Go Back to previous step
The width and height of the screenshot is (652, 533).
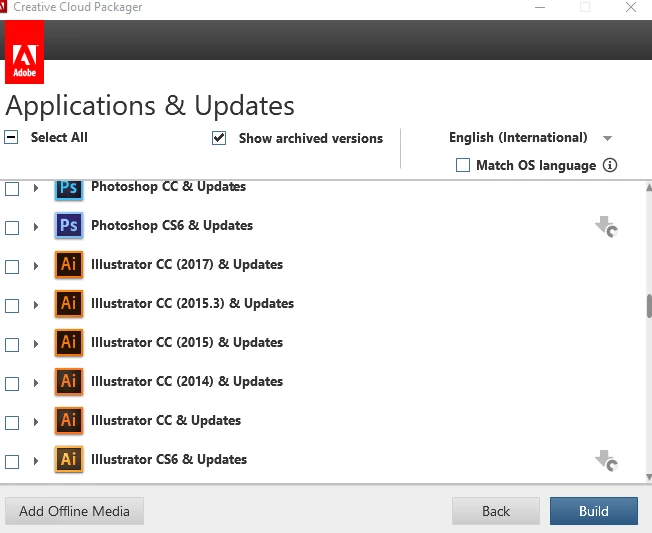tap(496, 511)
